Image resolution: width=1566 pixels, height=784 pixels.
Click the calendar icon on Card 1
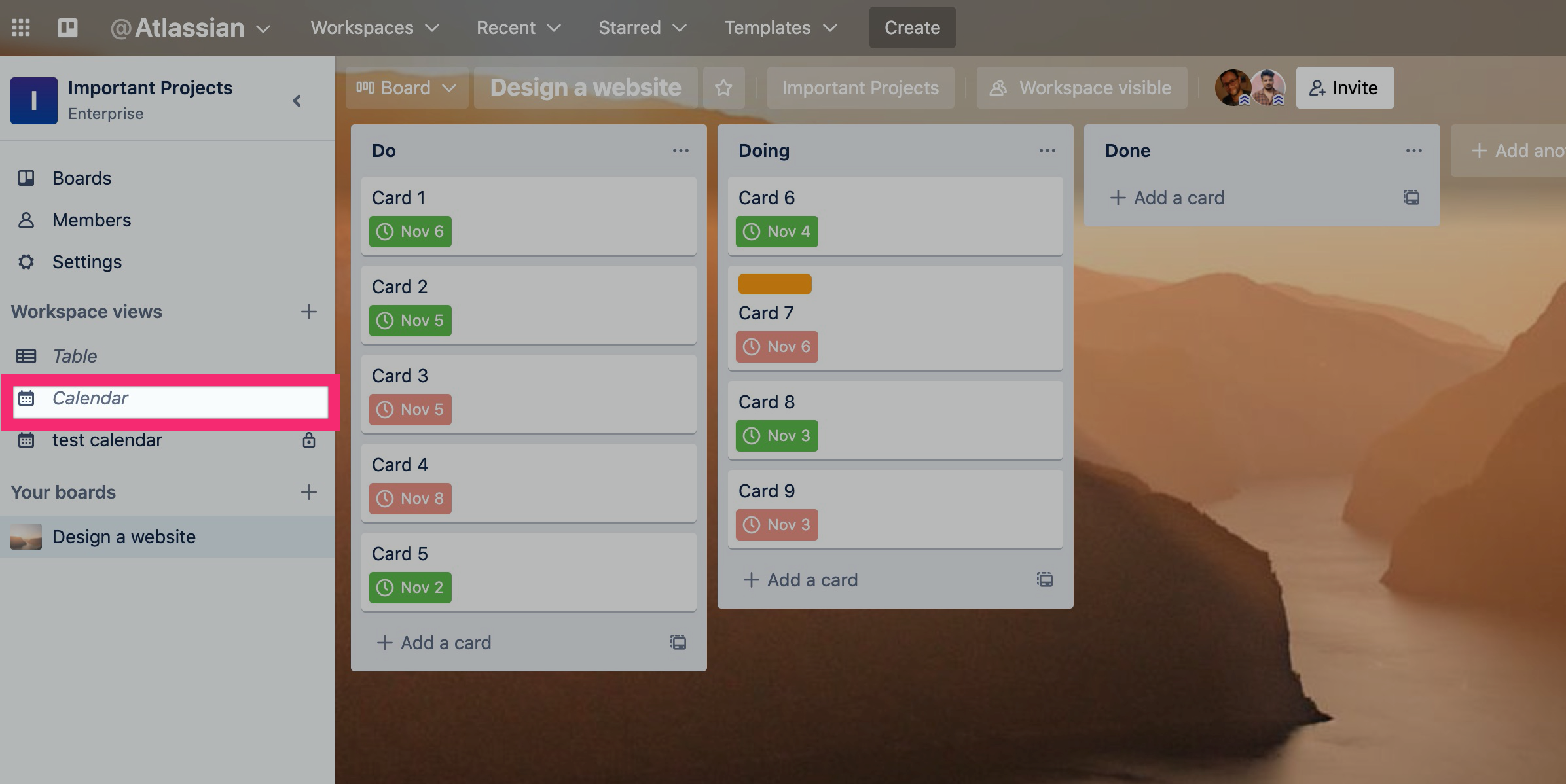pyautogui.click(x=384, y=231)
